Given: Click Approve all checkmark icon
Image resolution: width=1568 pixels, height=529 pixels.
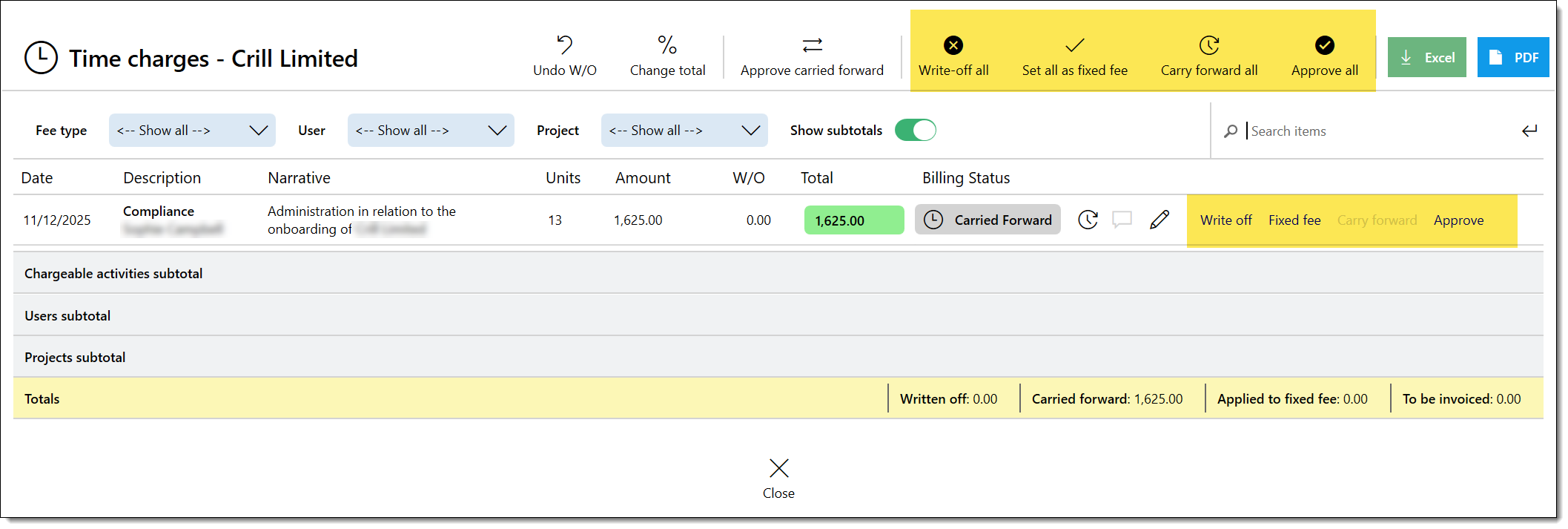Looking at the screenshot, I should (x=1324, y=46).
